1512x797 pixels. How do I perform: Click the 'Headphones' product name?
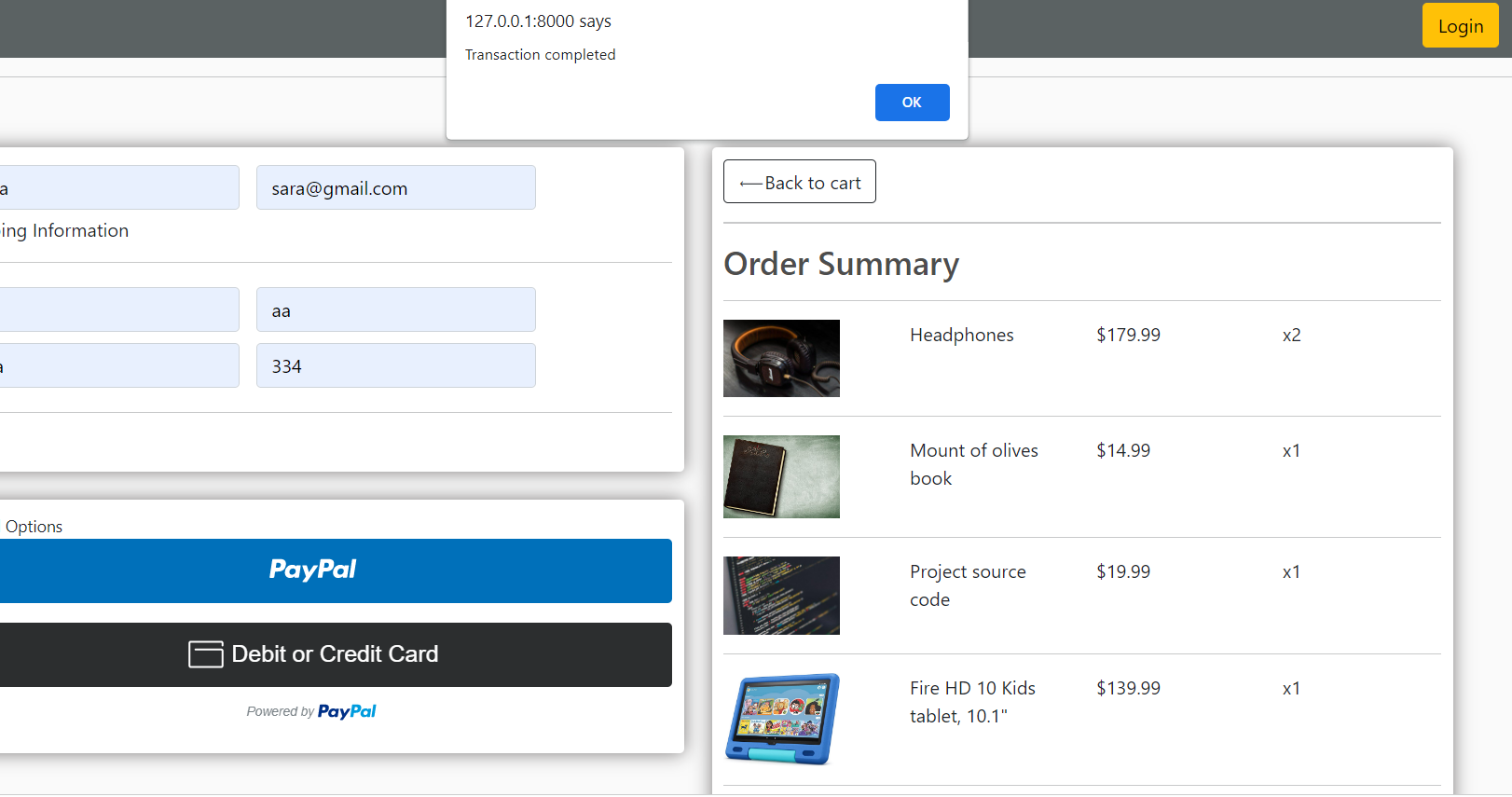click(x=961, y=335)
